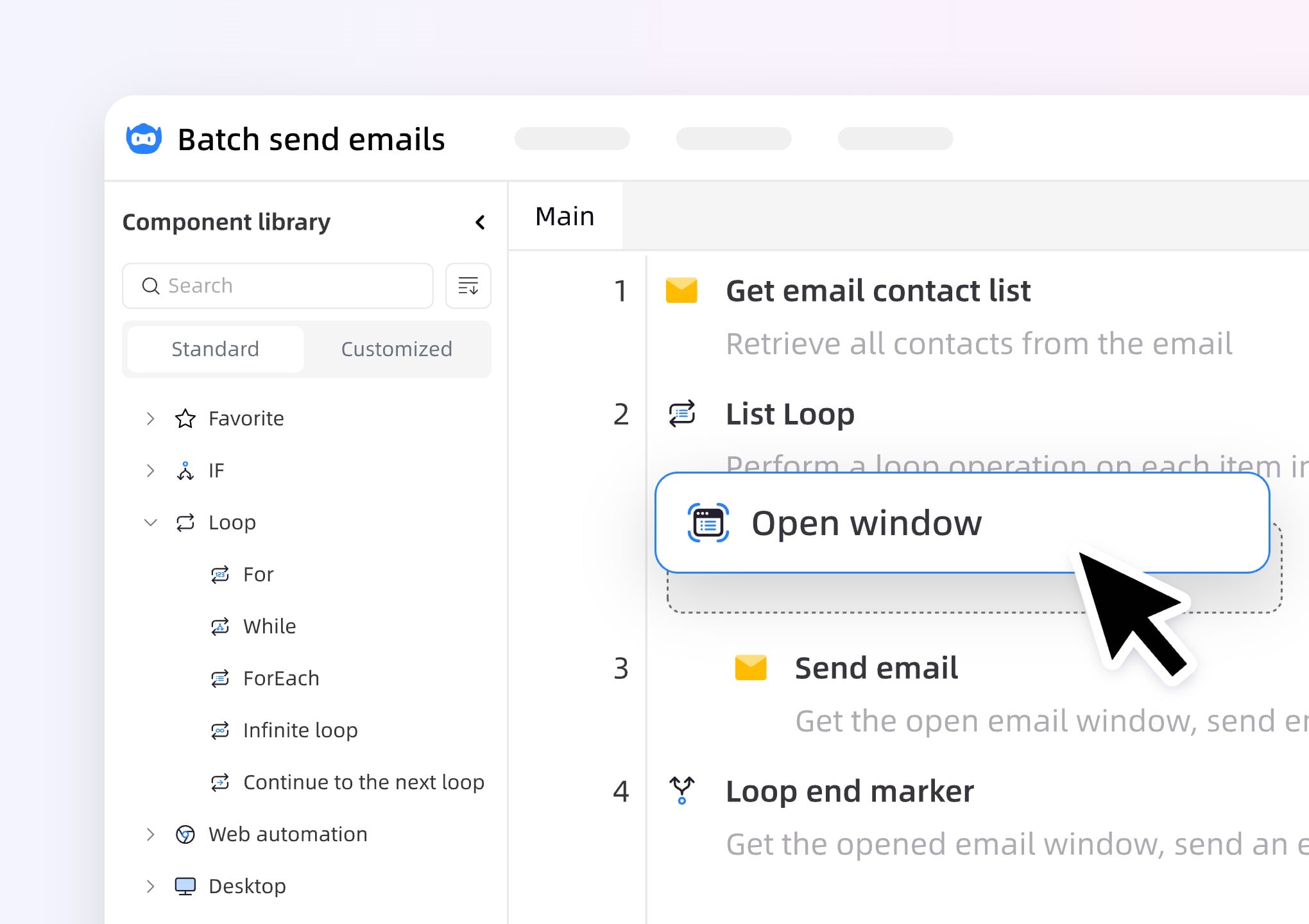
Task: Collapse the Component library panel arrow
Action: 480,222
